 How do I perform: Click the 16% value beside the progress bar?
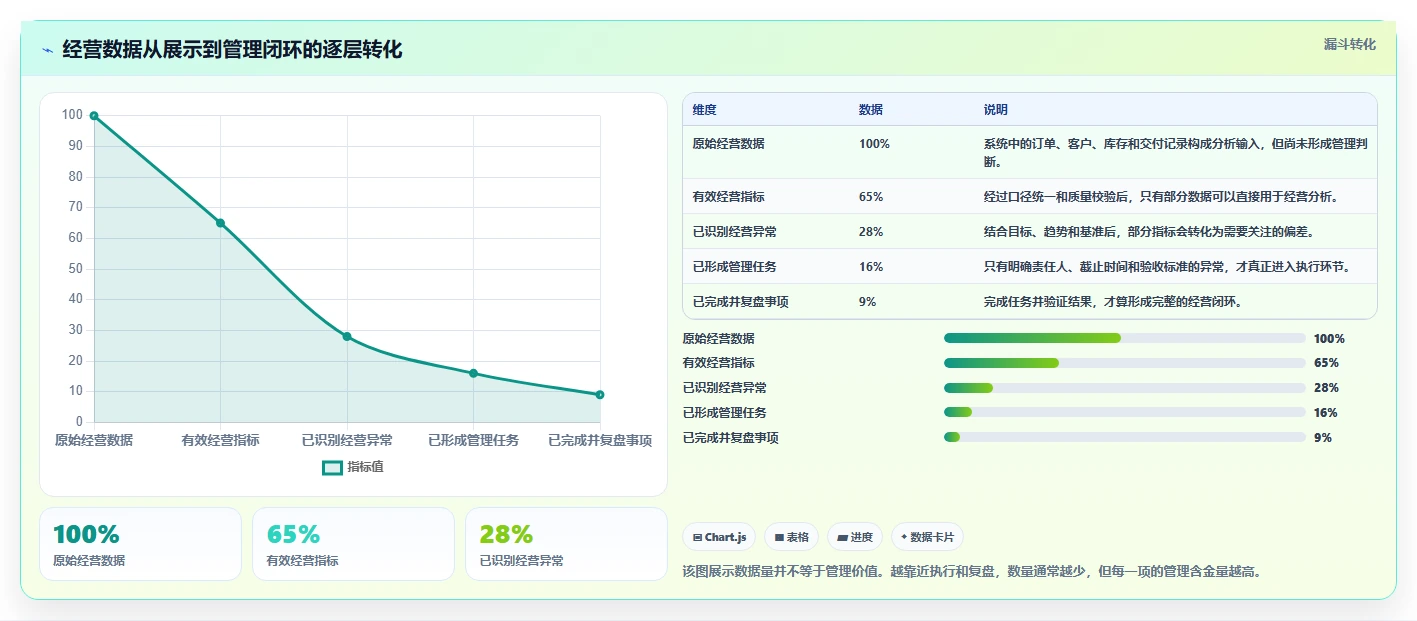click(x=1326, y=413)
